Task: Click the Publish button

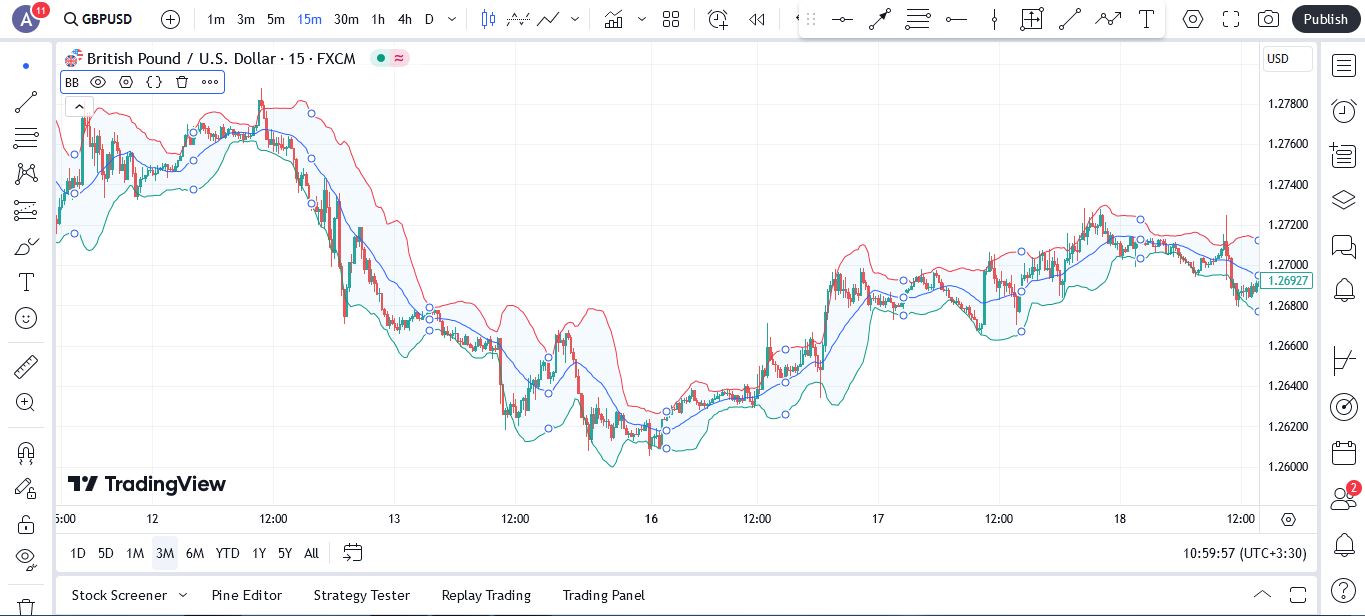Action: coord(1326,19)
